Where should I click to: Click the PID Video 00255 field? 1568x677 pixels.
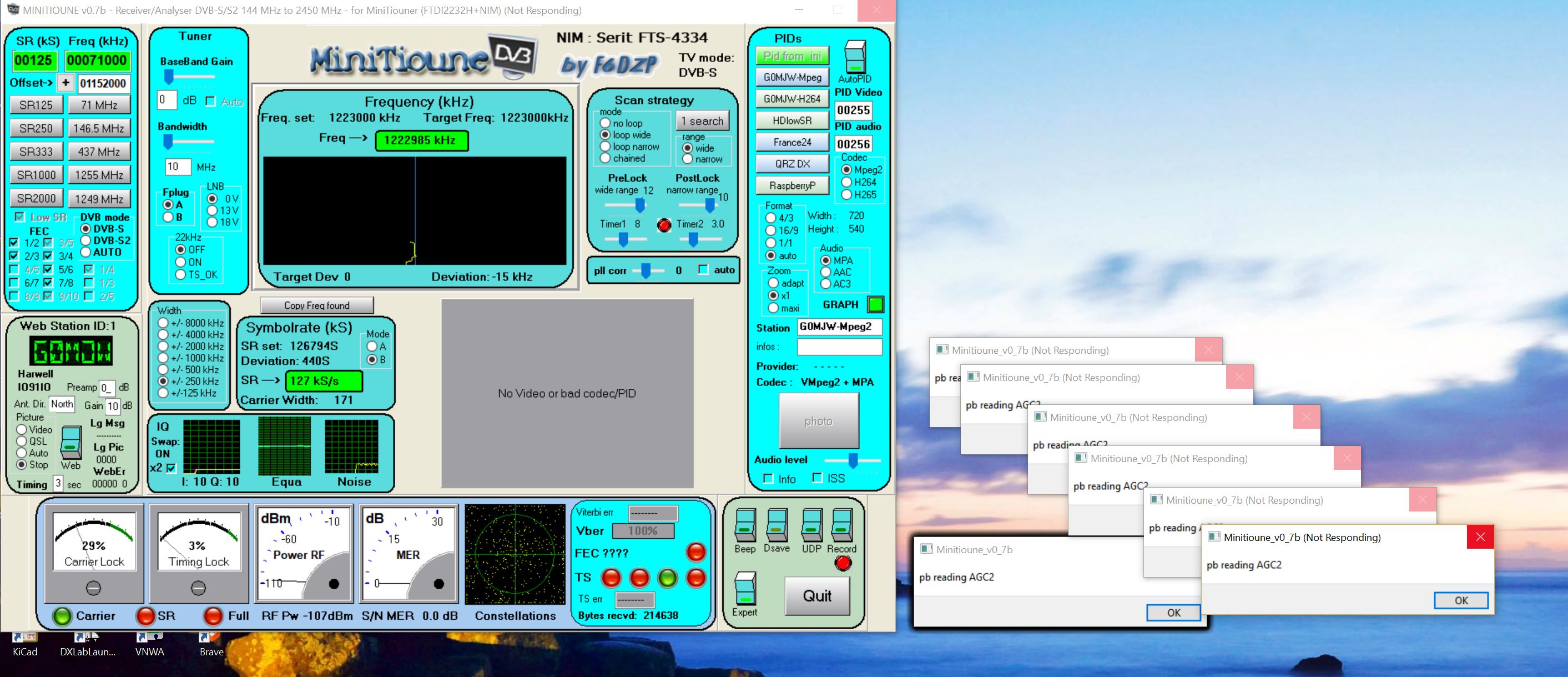(x=853, y=110)
